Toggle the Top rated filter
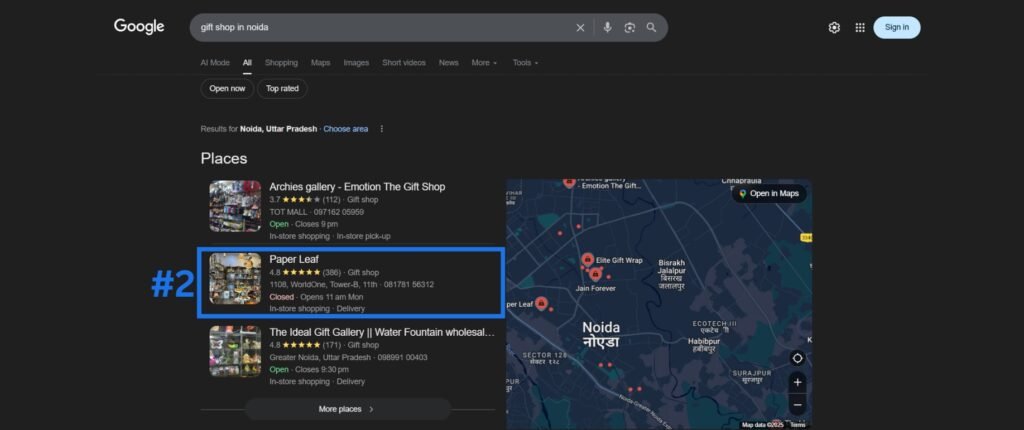Screen dimensions: 1024x430 coord(282,88)
